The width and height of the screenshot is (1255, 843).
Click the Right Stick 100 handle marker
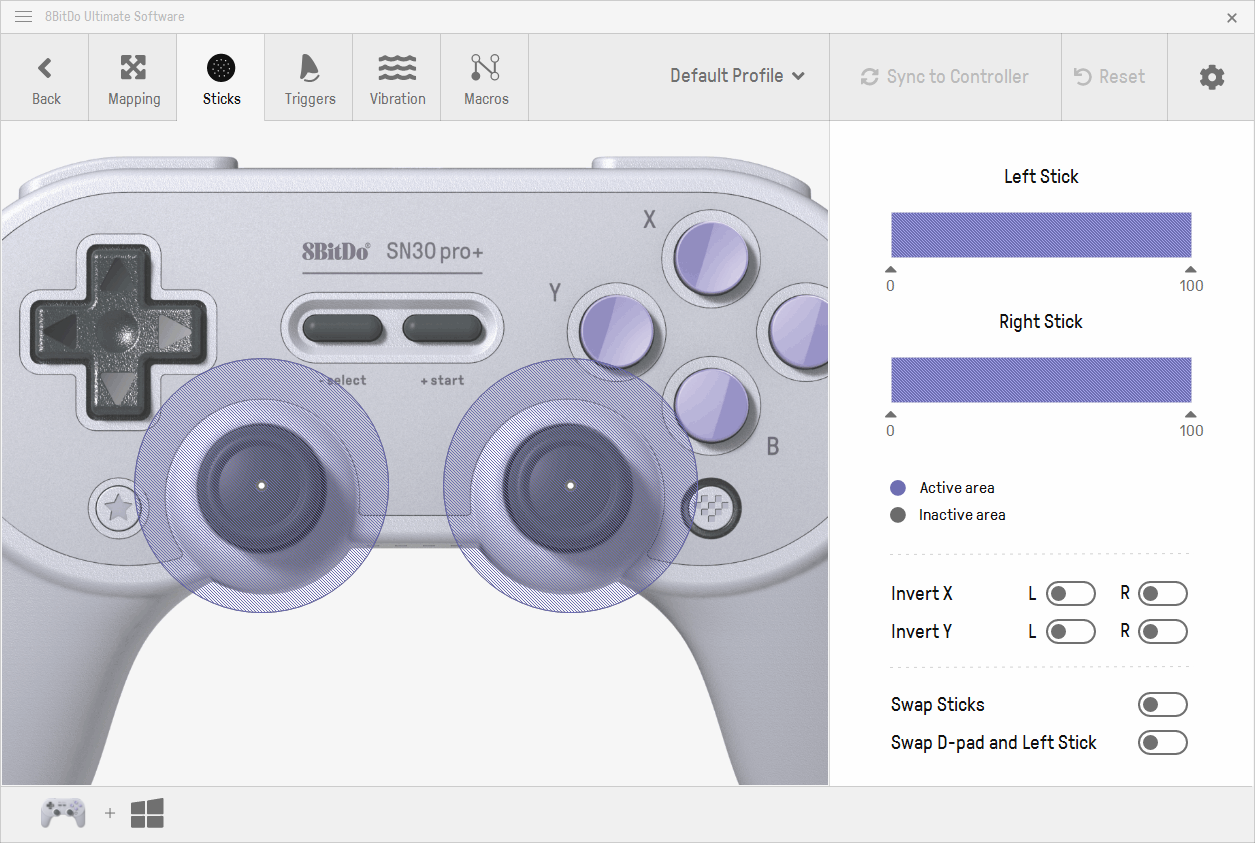[1190, 414]
